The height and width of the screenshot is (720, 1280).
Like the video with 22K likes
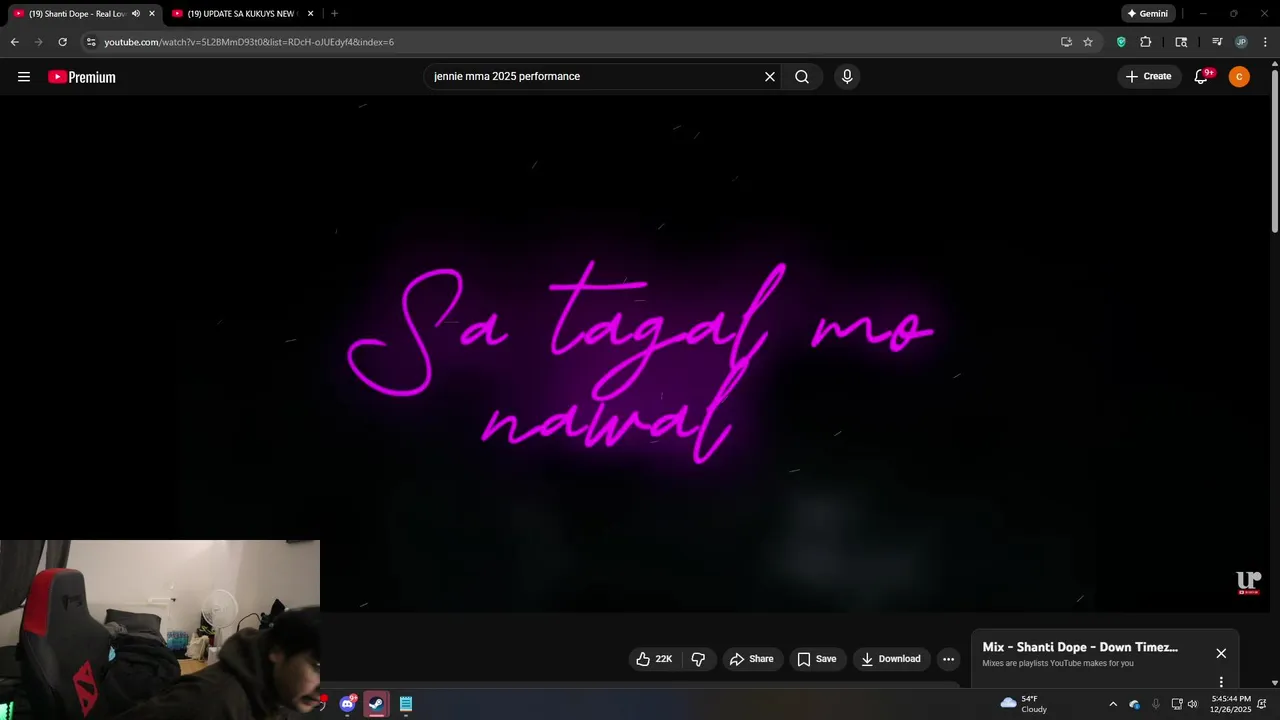(x=654, y=659)
